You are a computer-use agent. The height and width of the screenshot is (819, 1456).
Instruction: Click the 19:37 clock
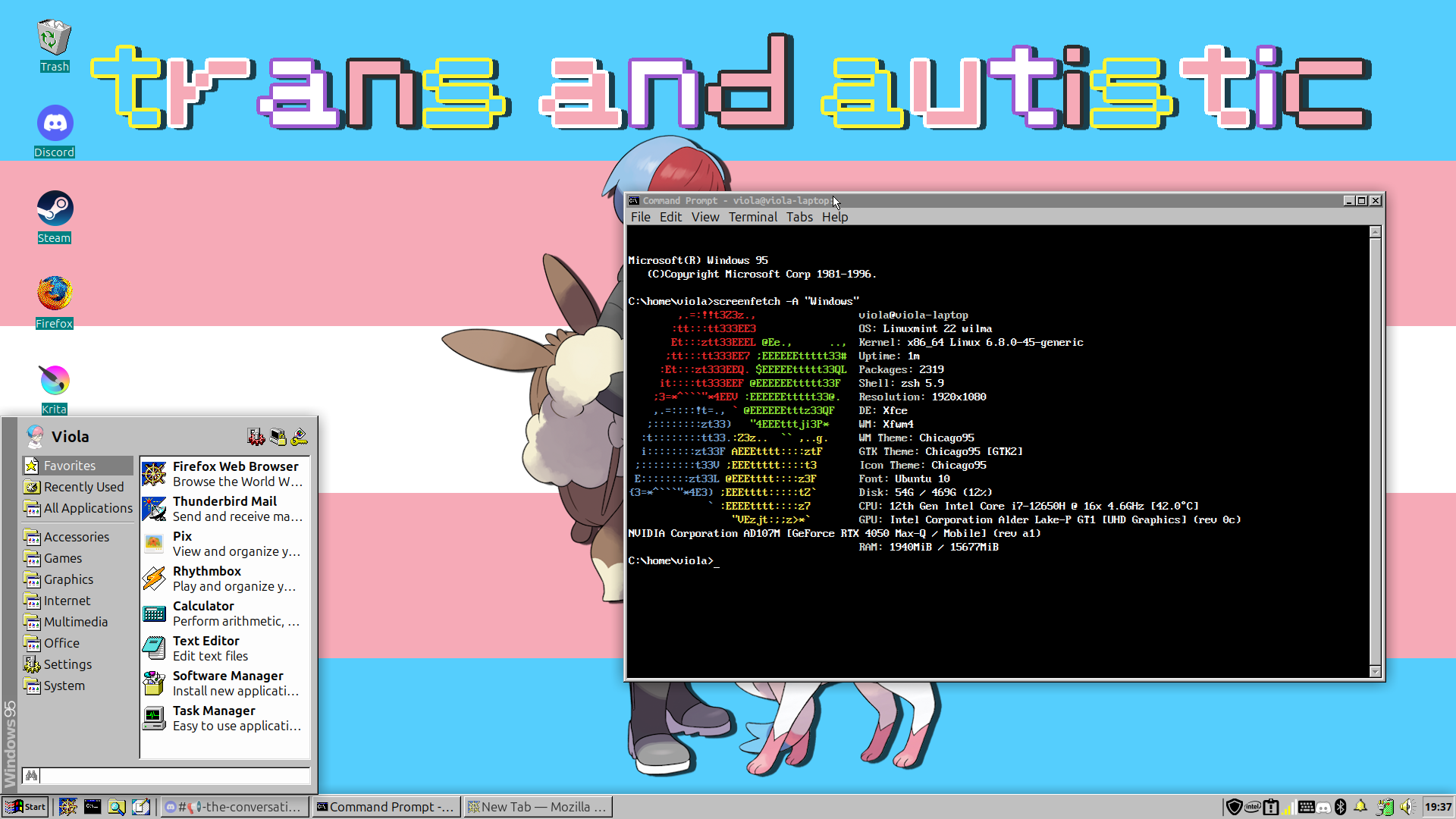(x=1438, y=807)
